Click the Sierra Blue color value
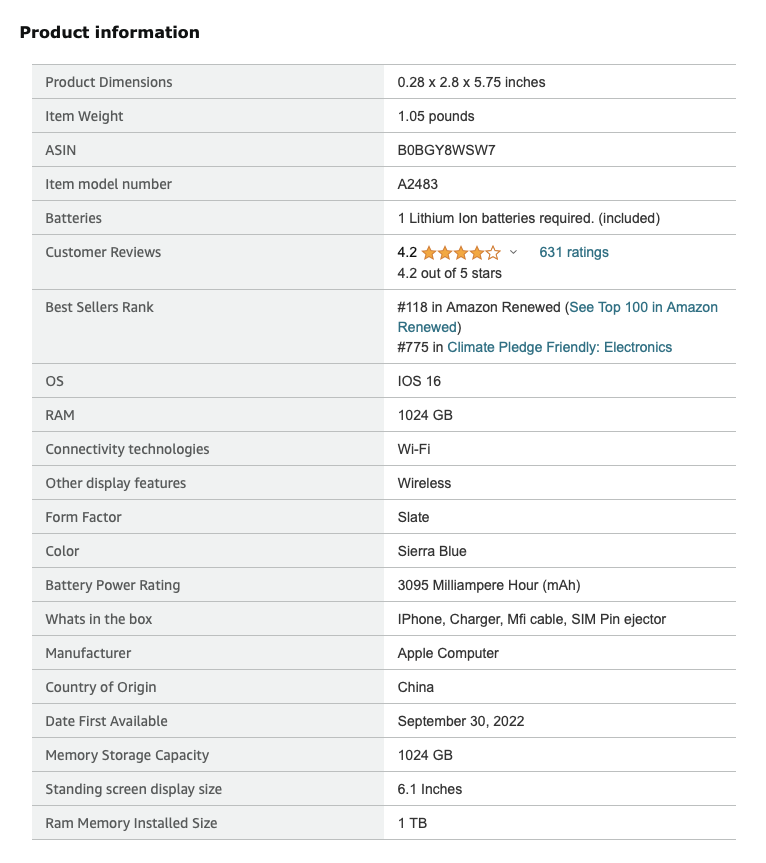Screen dimensions: 766x863 click(432, 552)
